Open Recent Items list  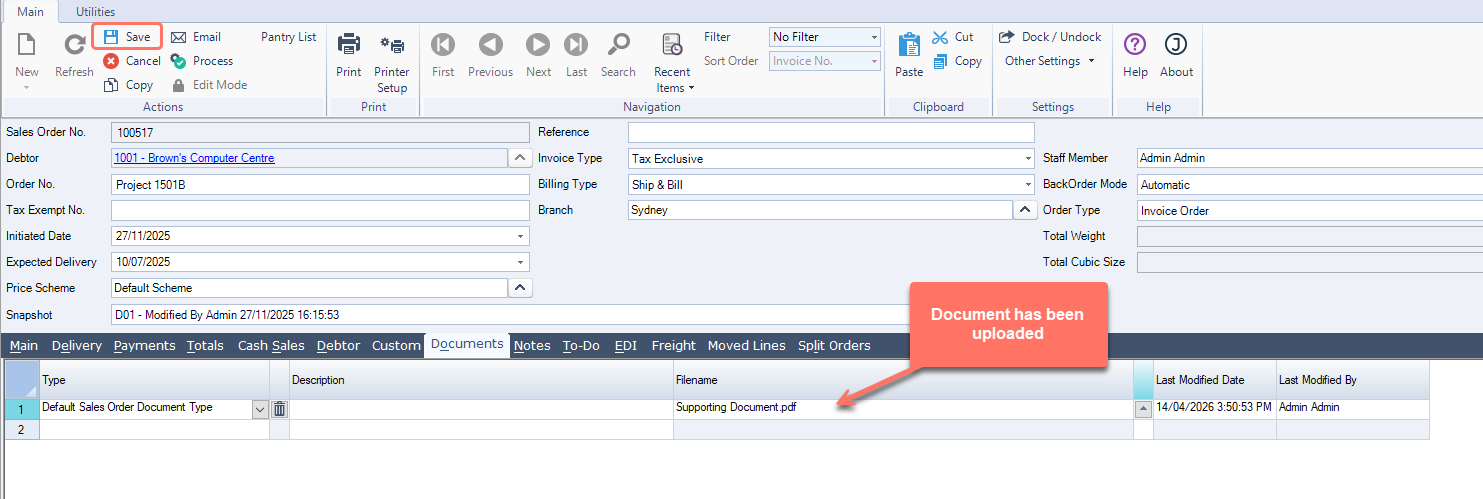pos(672,63)
